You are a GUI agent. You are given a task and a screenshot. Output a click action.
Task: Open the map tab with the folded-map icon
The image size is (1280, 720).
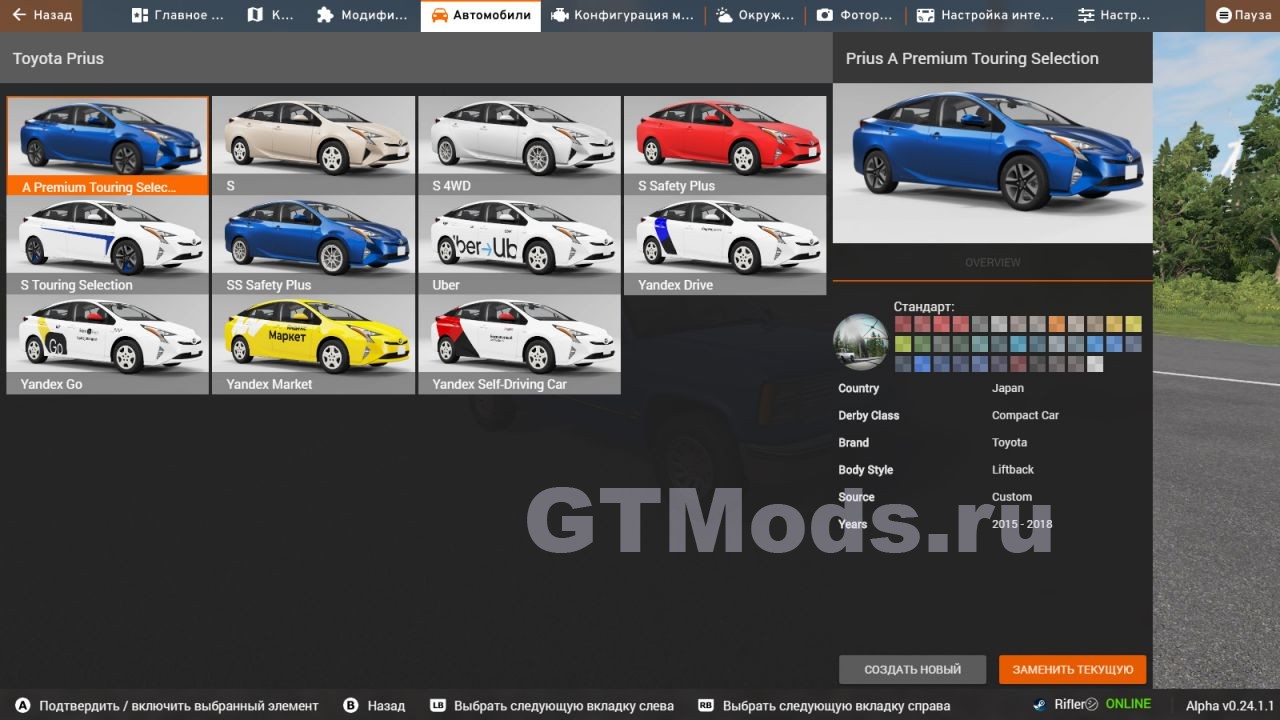pos(270,15)
